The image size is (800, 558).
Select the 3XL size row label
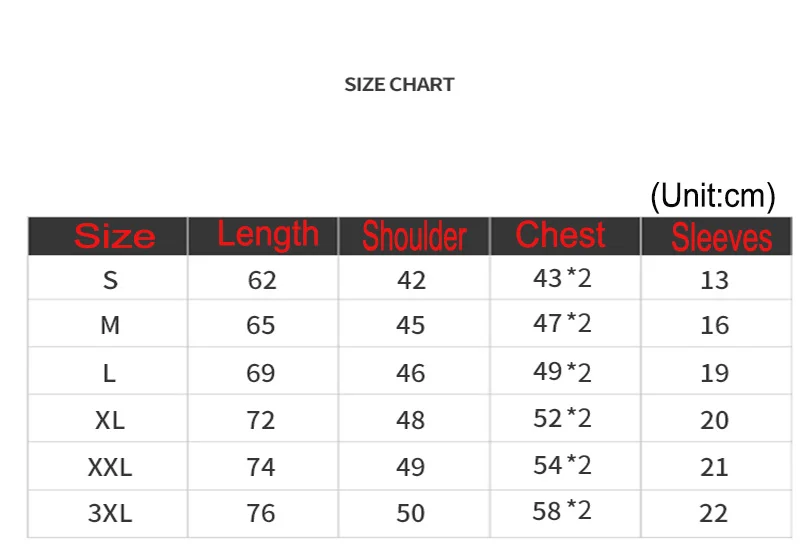[x=110, y=513]
